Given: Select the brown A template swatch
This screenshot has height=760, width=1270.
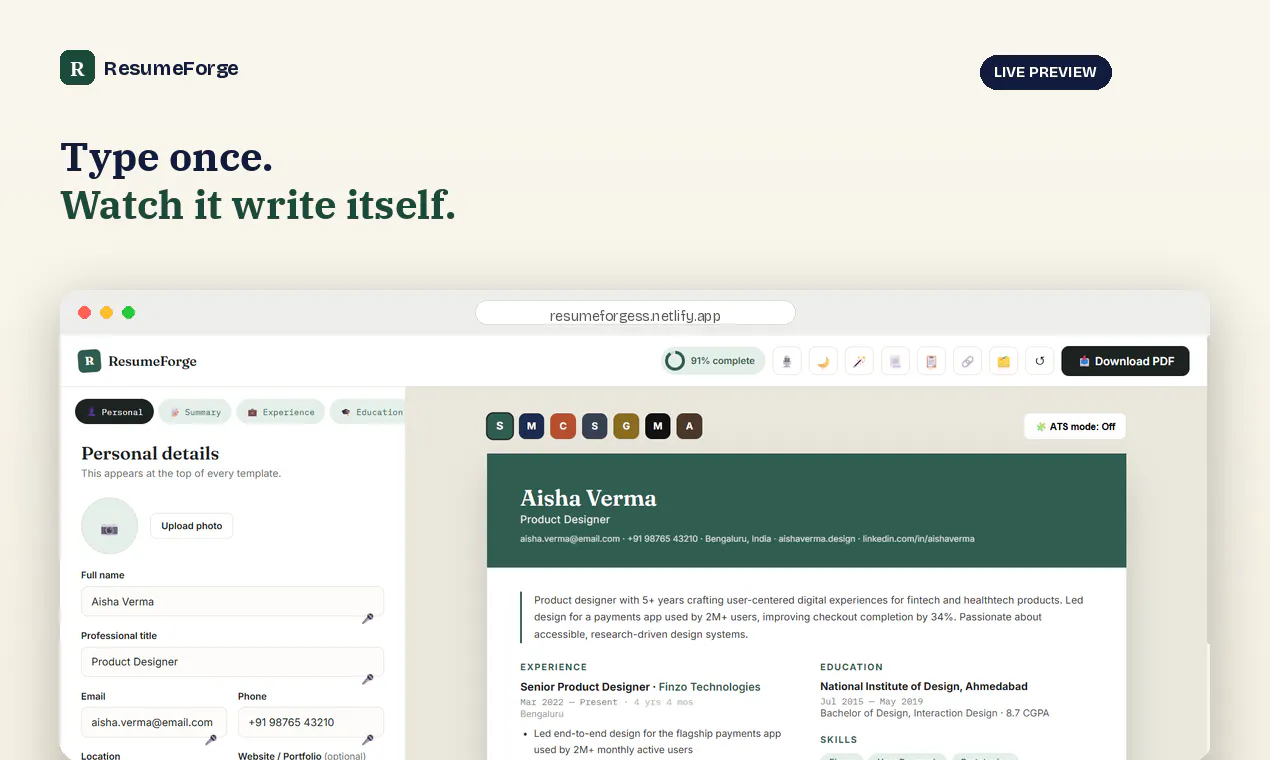Looking at the screenshot, I should click(689, 426).
